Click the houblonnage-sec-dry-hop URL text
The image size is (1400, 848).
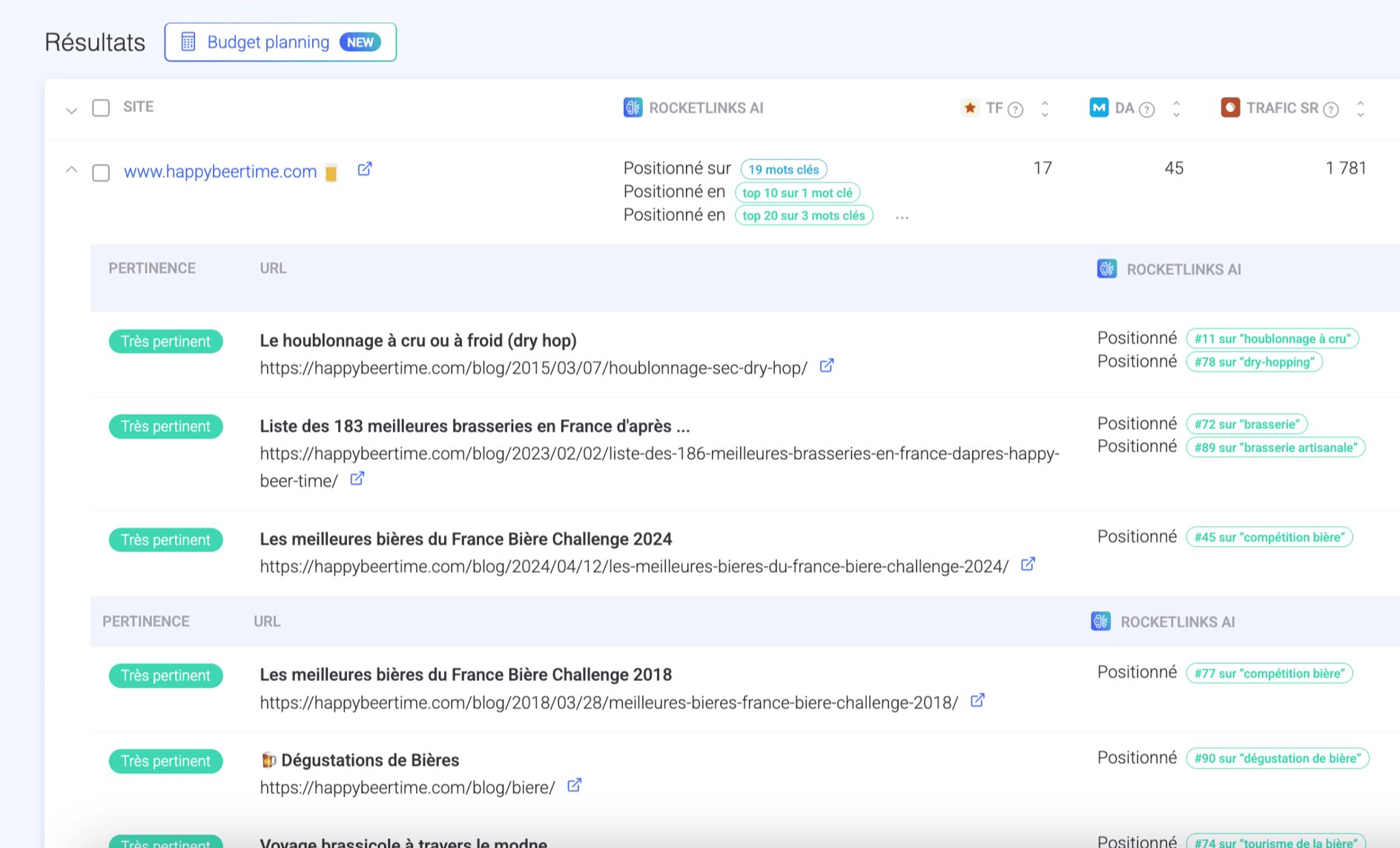coord(533,368)
